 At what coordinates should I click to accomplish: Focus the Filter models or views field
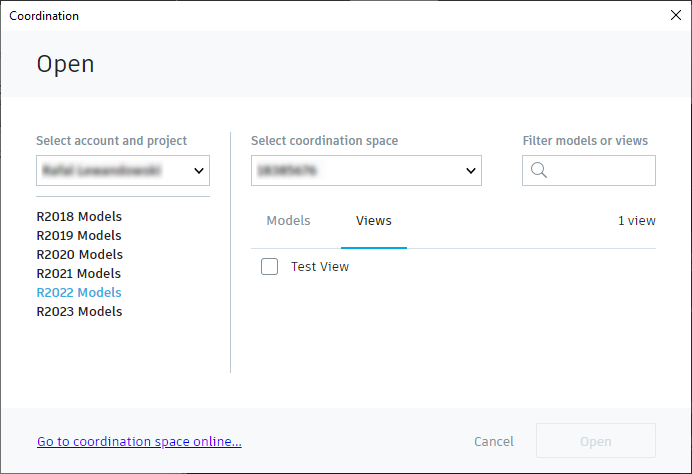(600, 170)
